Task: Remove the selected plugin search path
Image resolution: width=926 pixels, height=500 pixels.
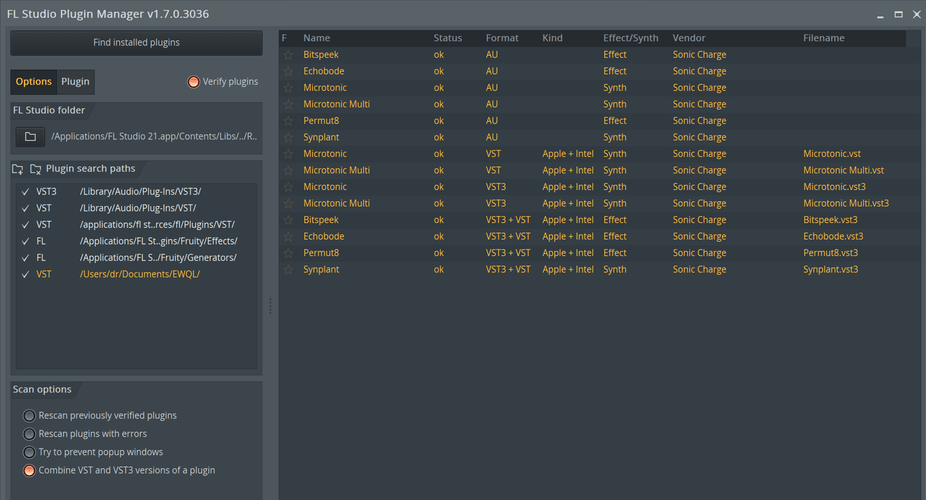Action: click(35, 169)
